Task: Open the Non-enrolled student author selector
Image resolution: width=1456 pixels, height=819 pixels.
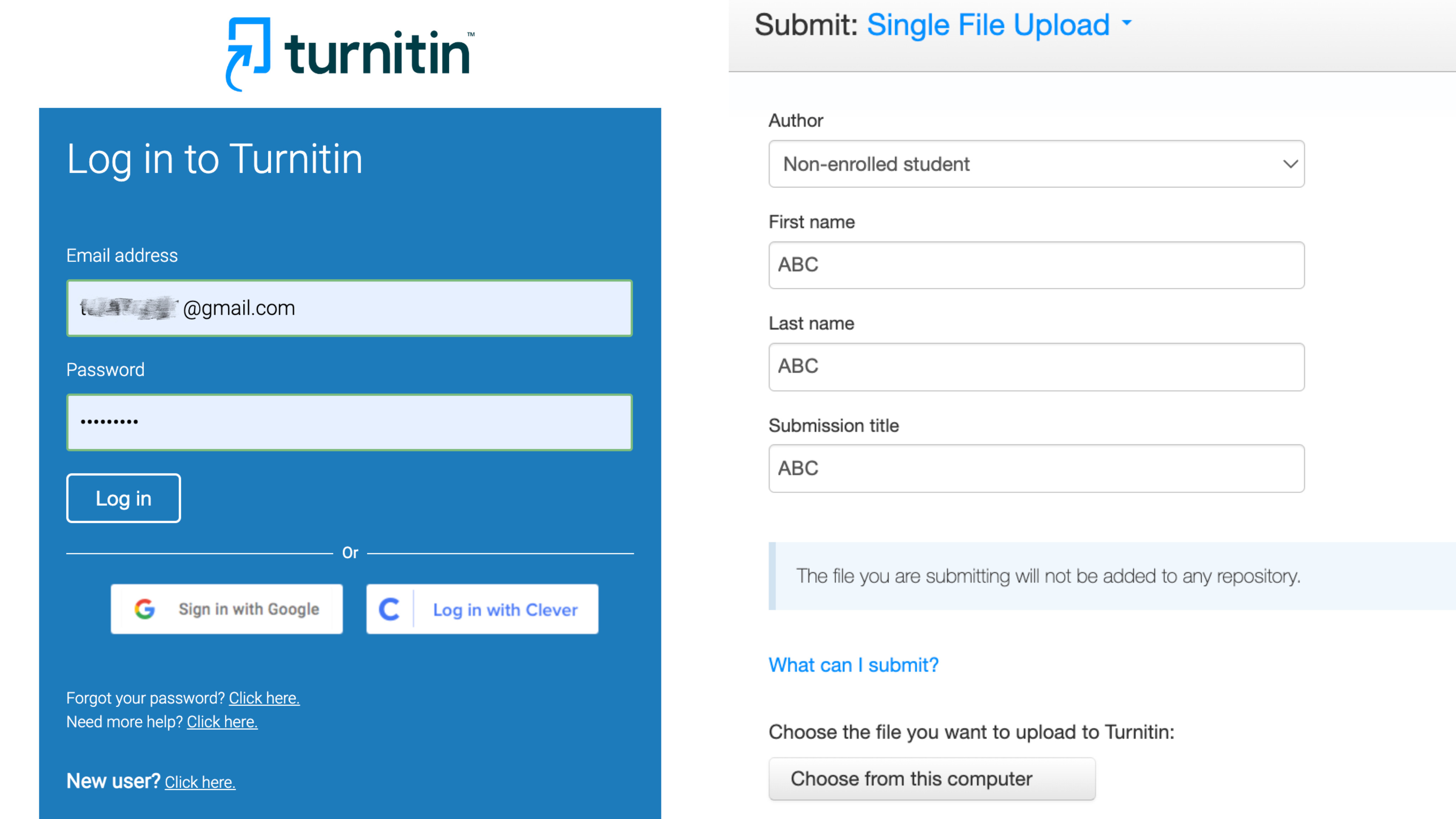Action: 1036,164
